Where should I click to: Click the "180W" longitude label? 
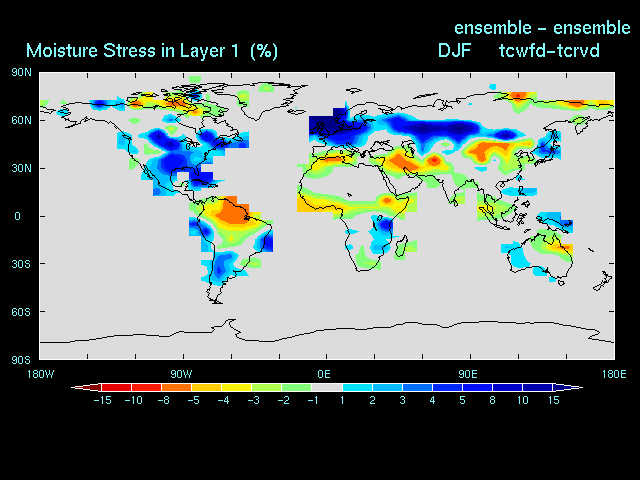[x=40, y=374]
